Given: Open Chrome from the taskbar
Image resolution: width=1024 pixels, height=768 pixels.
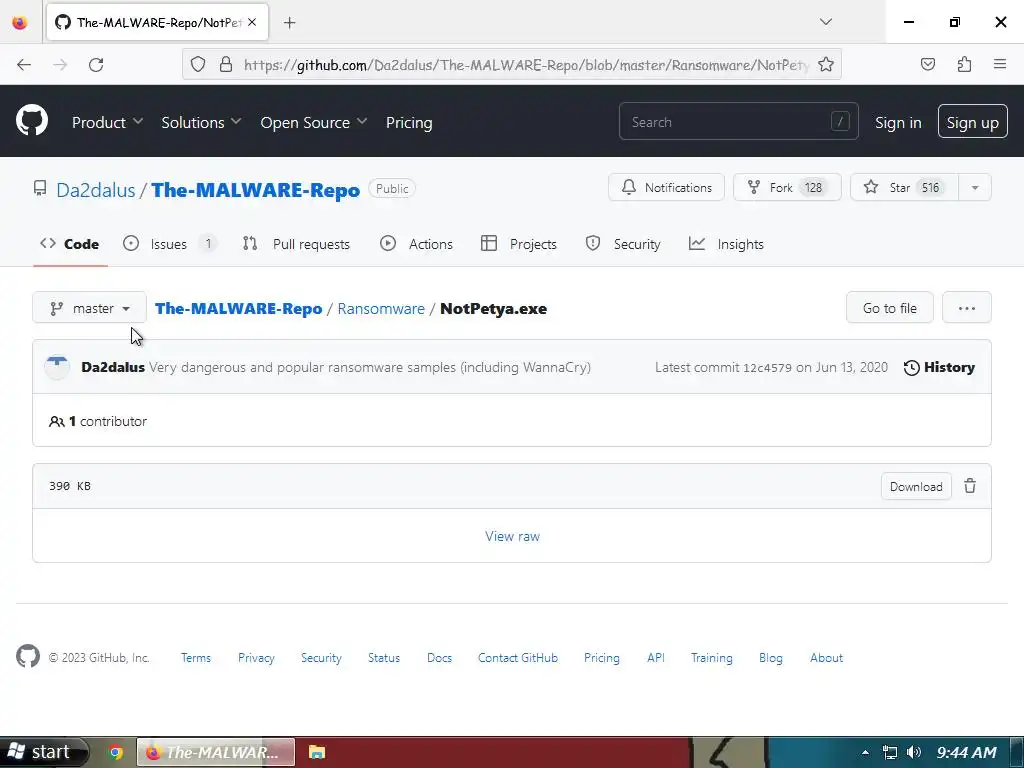Looking at the screenshot, I should 116,752.
